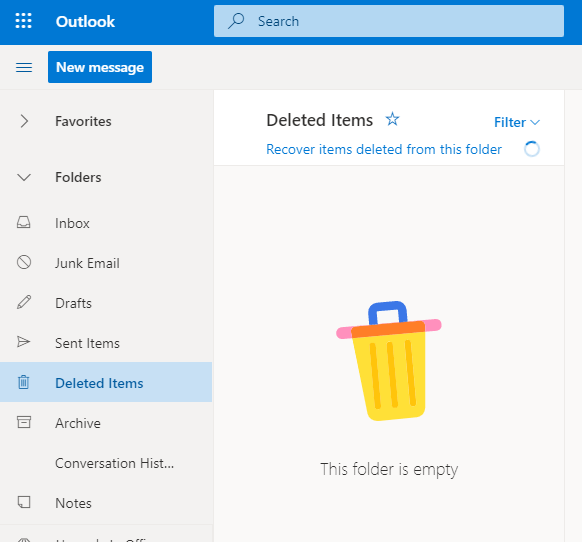This screenshot has height=542, width=582.
Task: Click the Drafts pencil icon
Action: coord(24,302)
